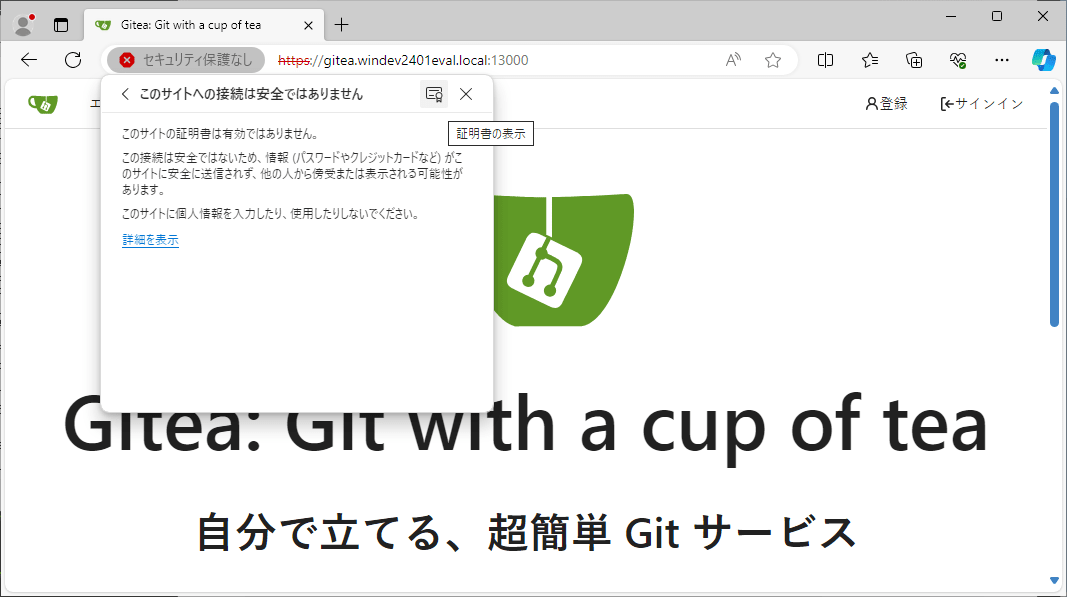Toggle the Favorites panel open
The image size is (1067, 597).
[x=869, y=60]
